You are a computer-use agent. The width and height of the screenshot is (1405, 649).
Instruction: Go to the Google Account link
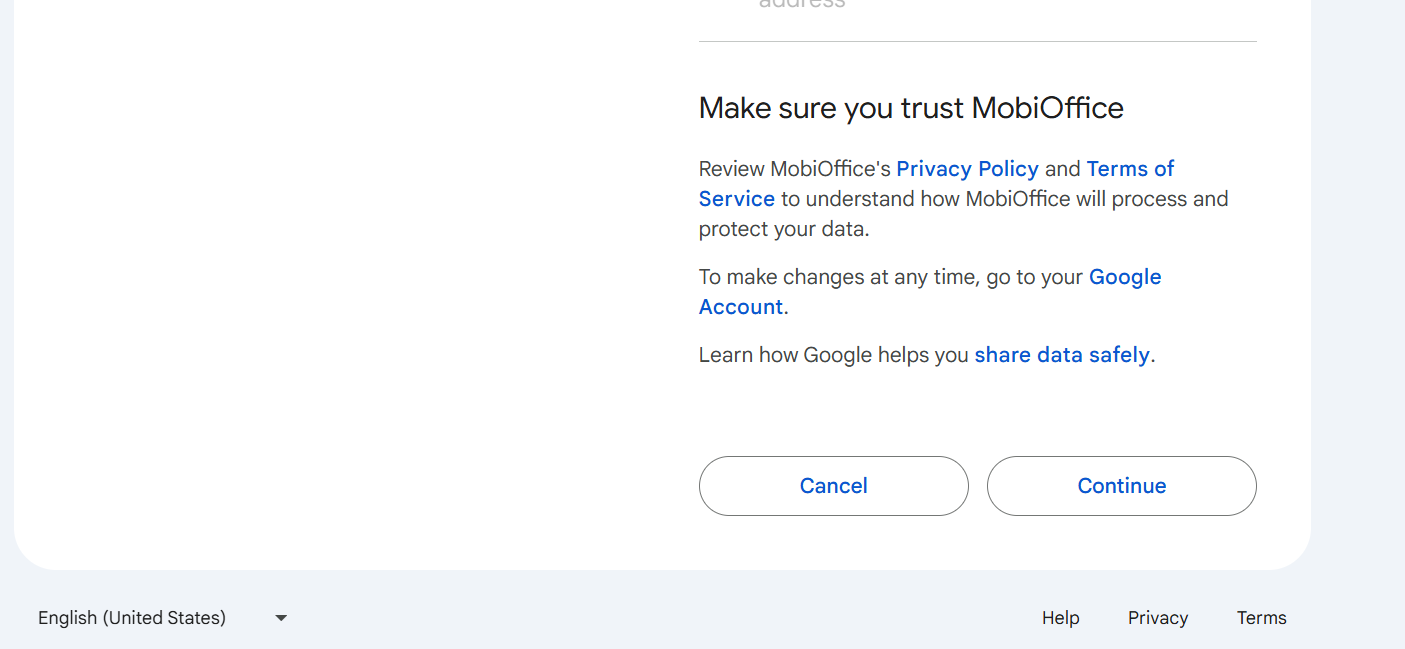point(1124,277)
